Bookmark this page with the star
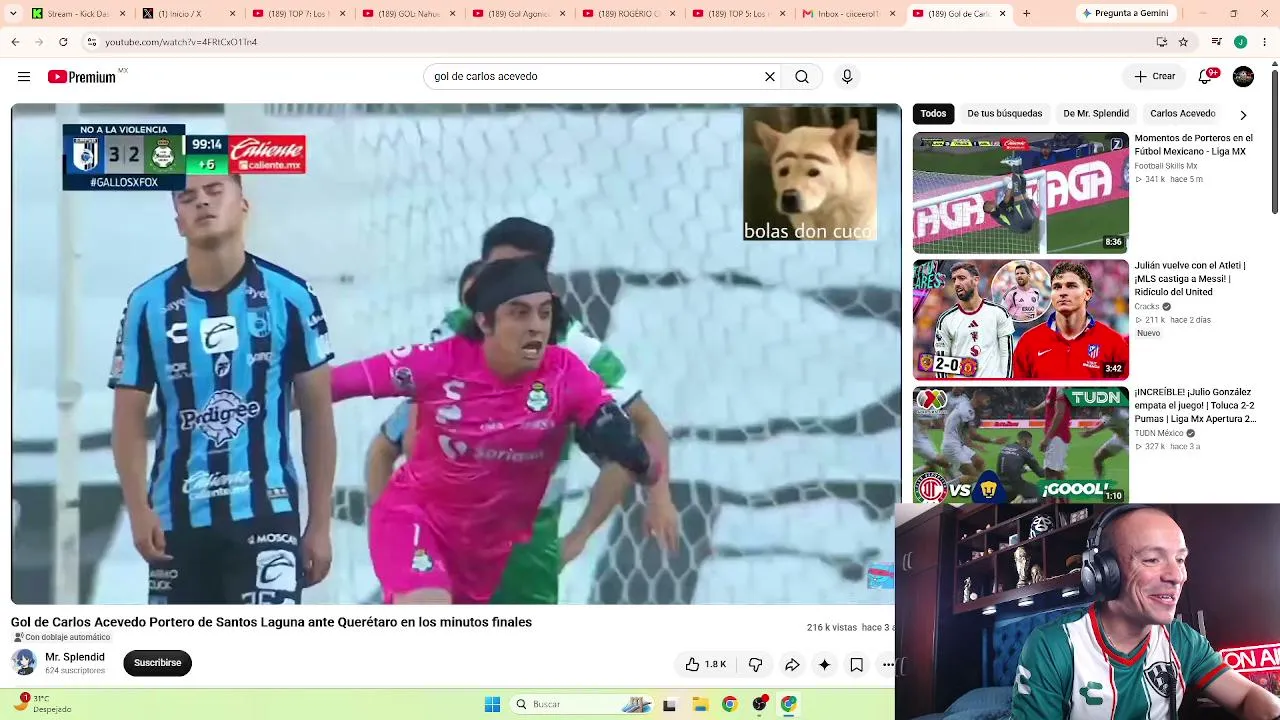This screenshot has height=720, width=1280. [x=1183, y=42]
